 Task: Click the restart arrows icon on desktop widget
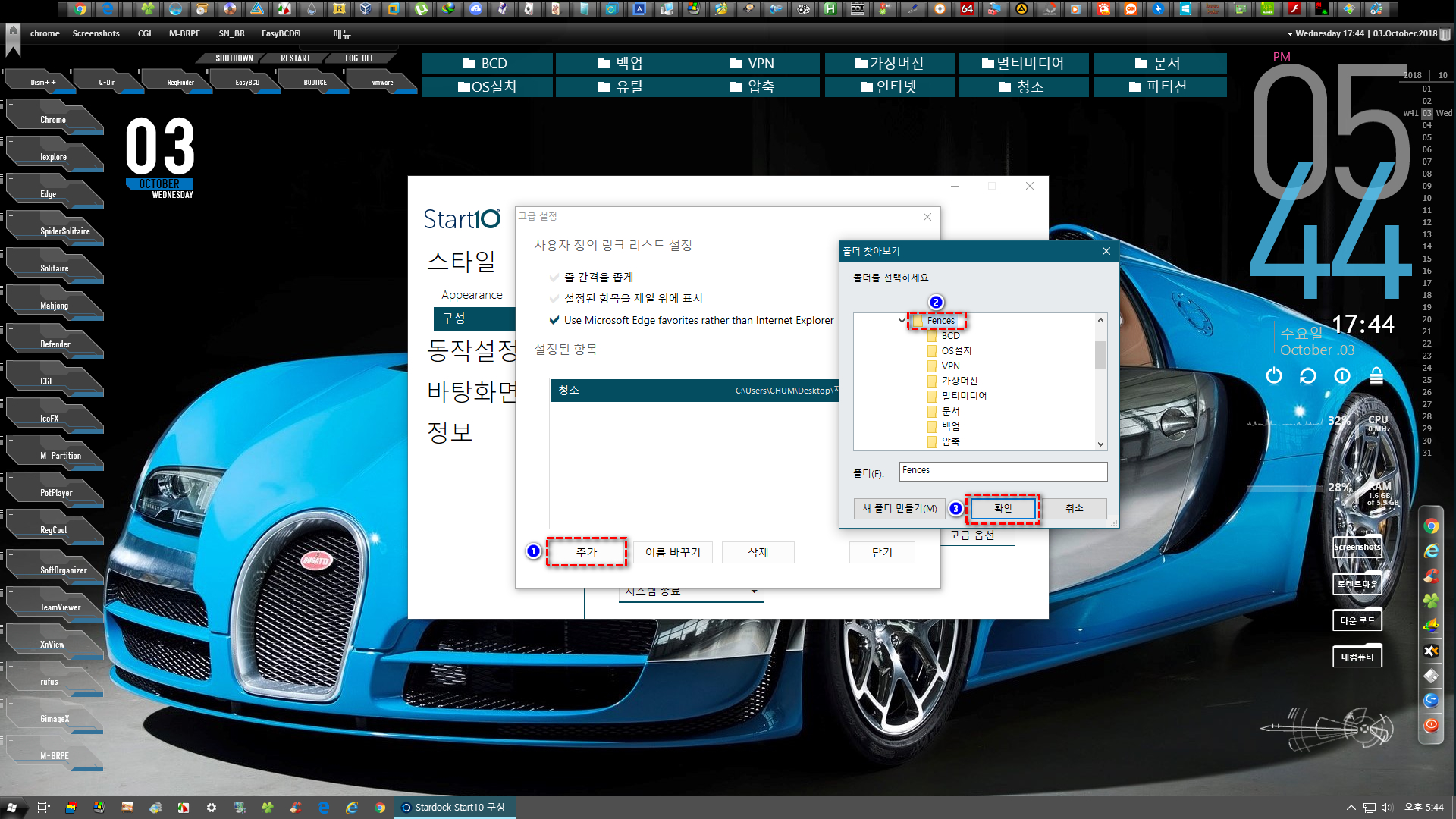1308,375
